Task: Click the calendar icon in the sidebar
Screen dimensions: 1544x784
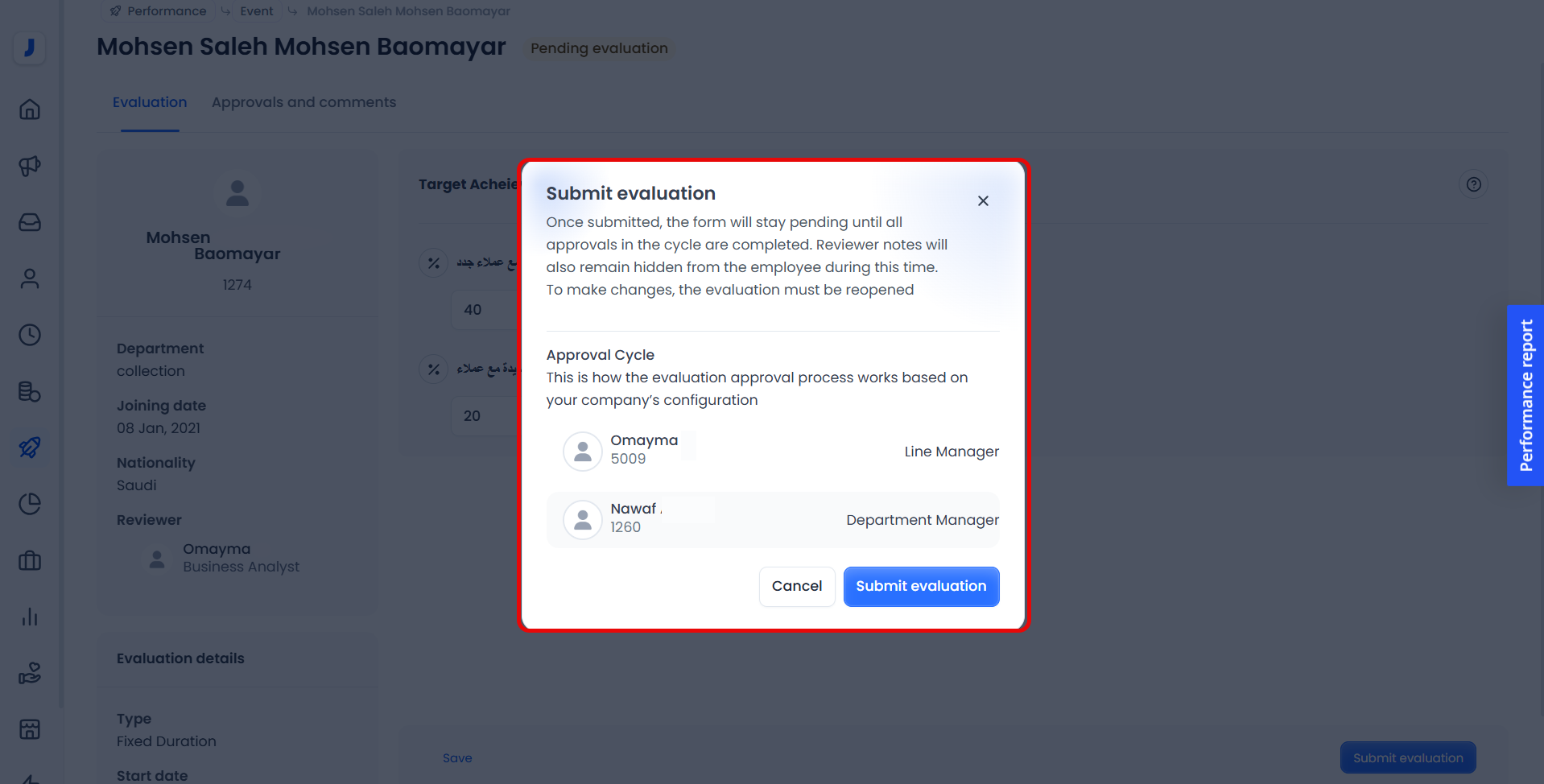Action: pos(30,729)
